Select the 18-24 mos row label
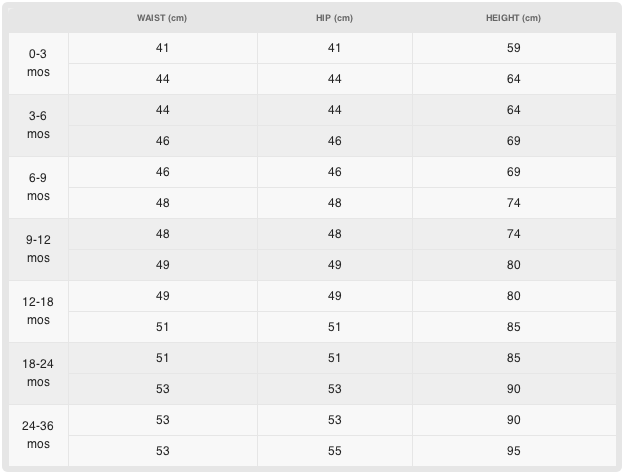The image size is (625, 475). 38,373
